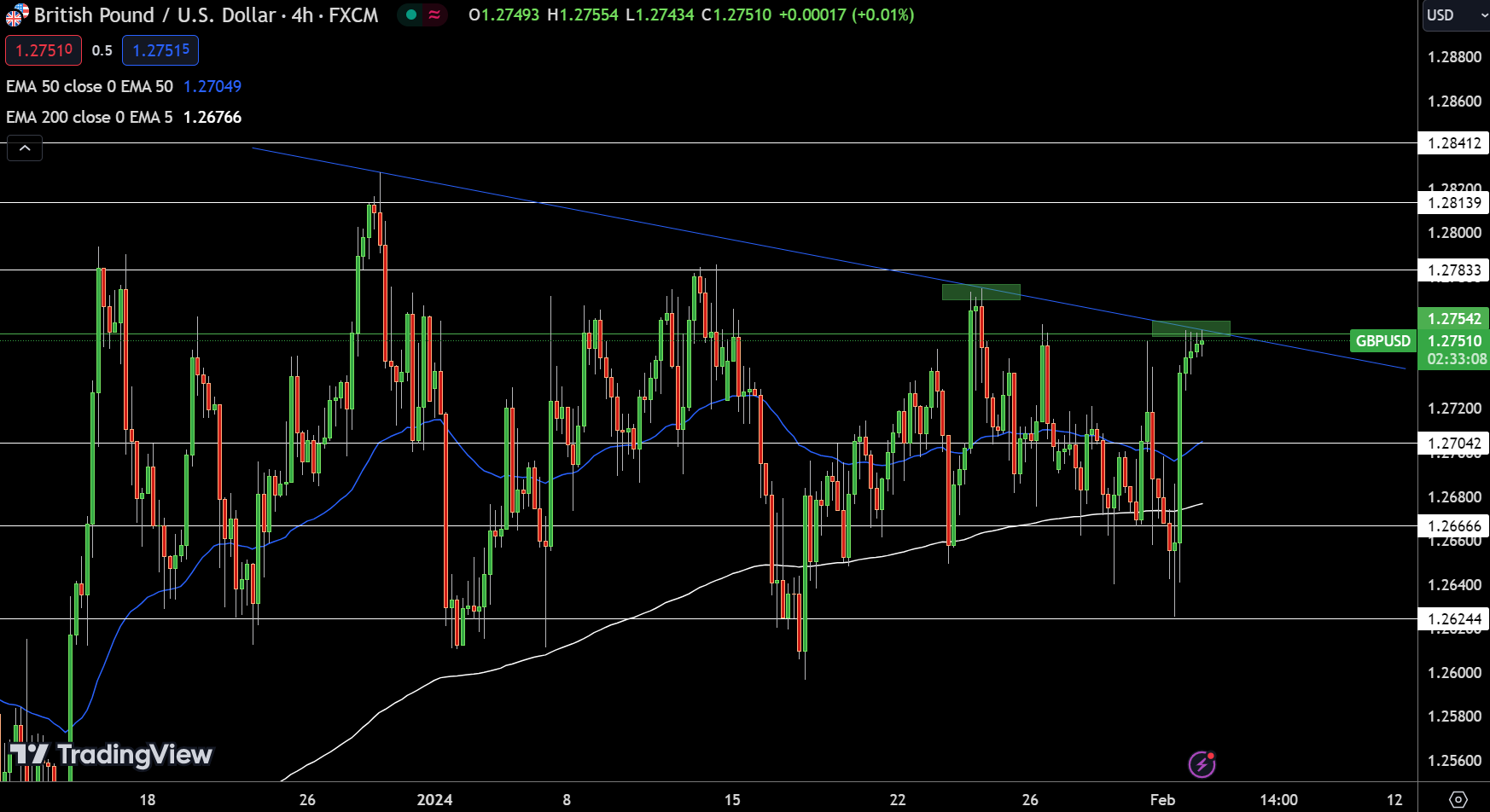Click the green market status dot
The width and height of the screenshot is (1490, 812).
coord(411,14)
